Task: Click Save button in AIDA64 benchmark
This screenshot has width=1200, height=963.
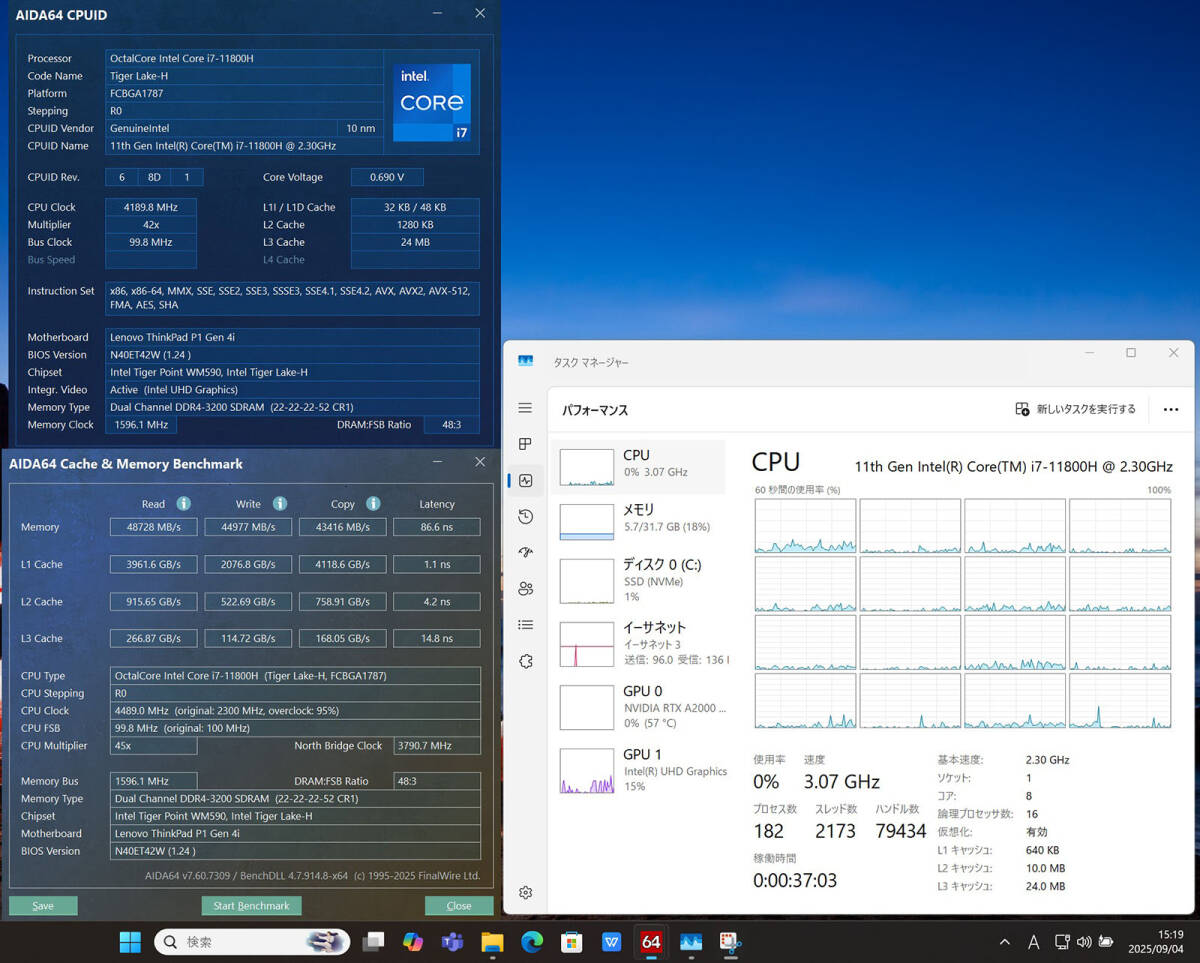Action: click(43, 906)
